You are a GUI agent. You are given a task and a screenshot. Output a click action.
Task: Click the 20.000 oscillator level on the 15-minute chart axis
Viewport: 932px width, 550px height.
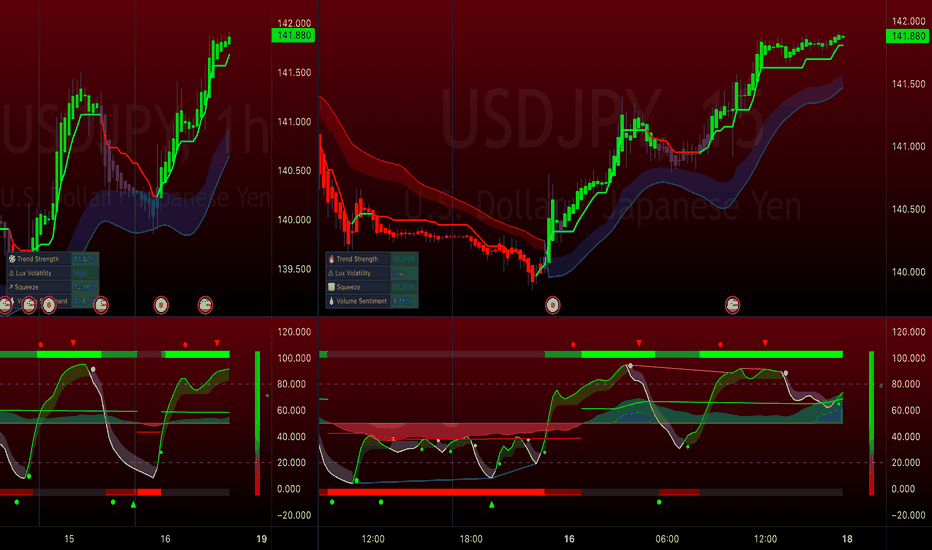point(908,463)
